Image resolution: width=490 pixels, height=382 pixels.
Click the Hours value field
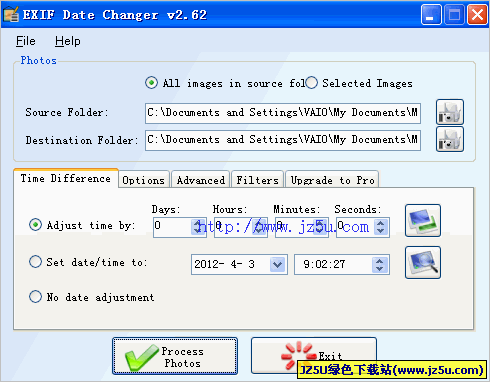(x=233, y=227)
